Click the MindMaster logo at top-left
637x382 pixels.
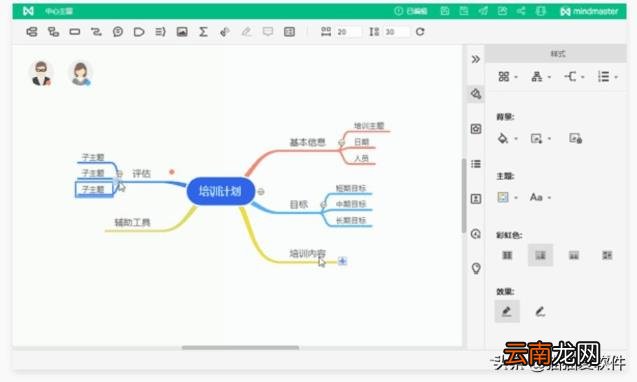pos(28,11)
